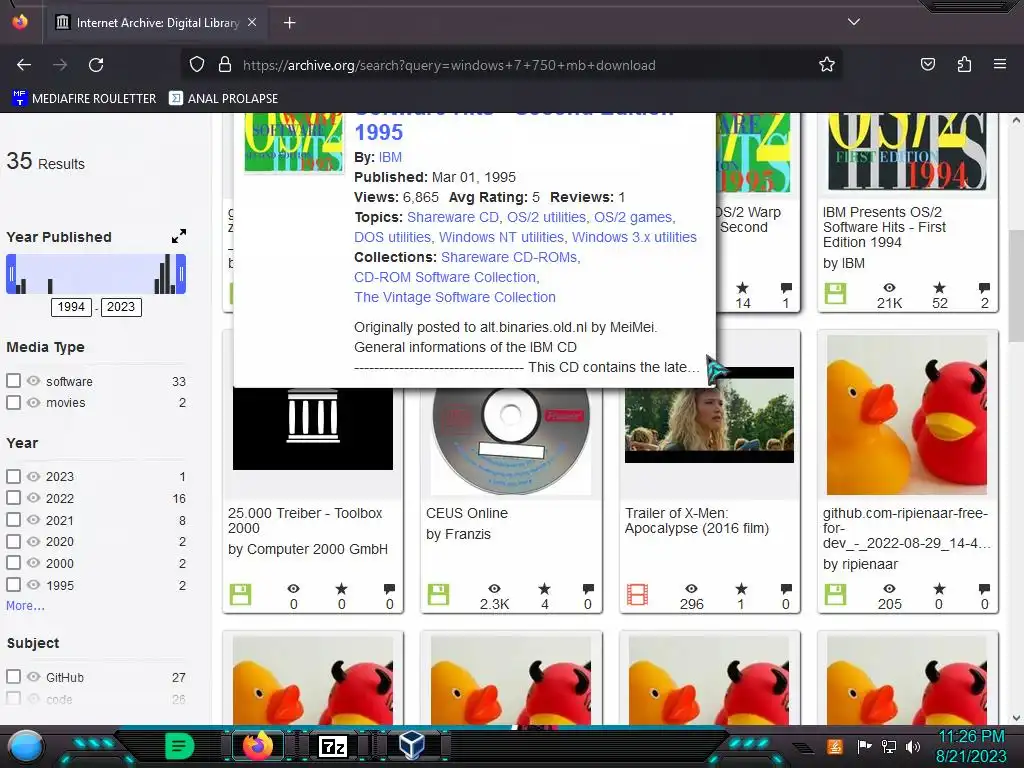Open IBM Presents OS/2 First Edition 1994 title
Image resolution: width=1024 pixels, height=768 pixels.
point(884,227)
